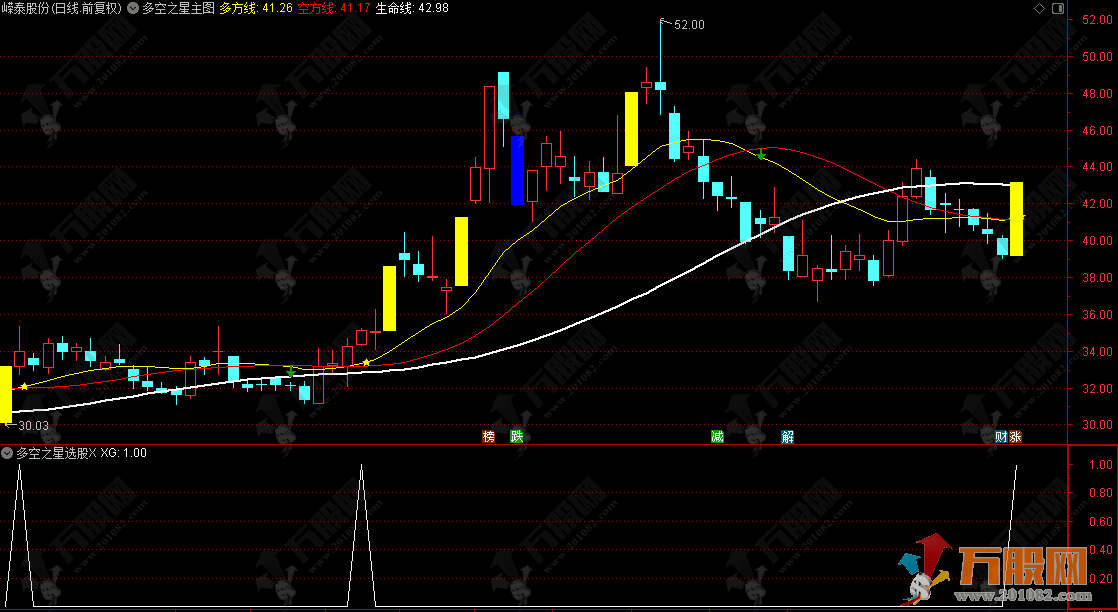Click the diamond icon at top right
The image size is (1118, 612).
point(1039,8)
